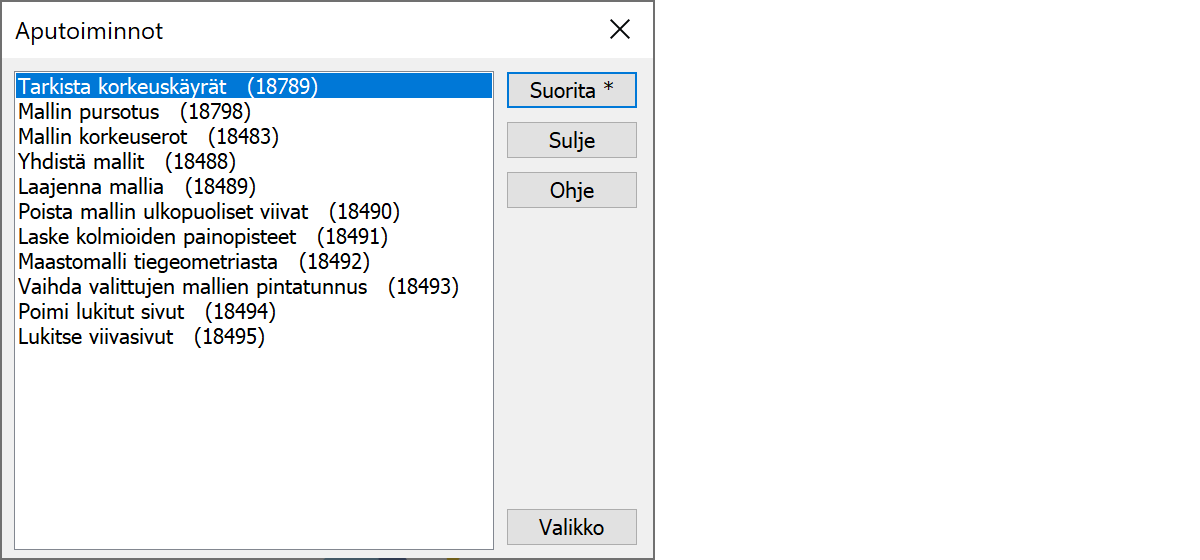Open help with the Ohje button
Image resolution: width=1200 pixels, height=560 pixels.
point(571,190)
